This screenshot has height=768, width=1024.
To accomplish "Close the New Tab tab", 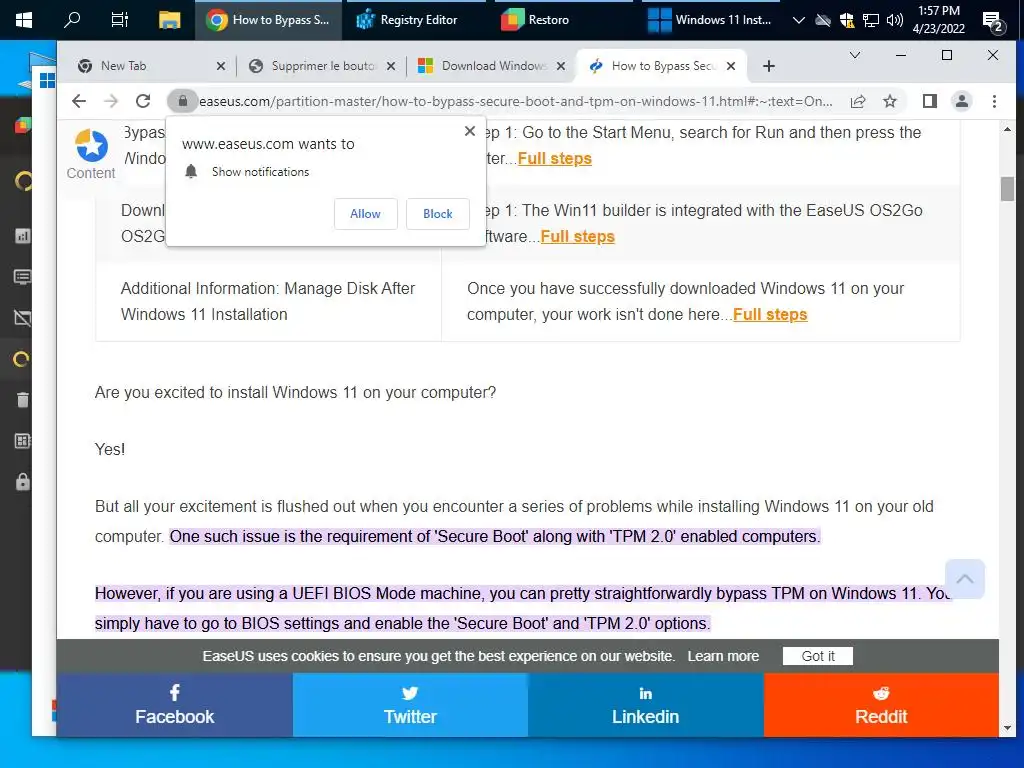I will [x=221, y=66].
